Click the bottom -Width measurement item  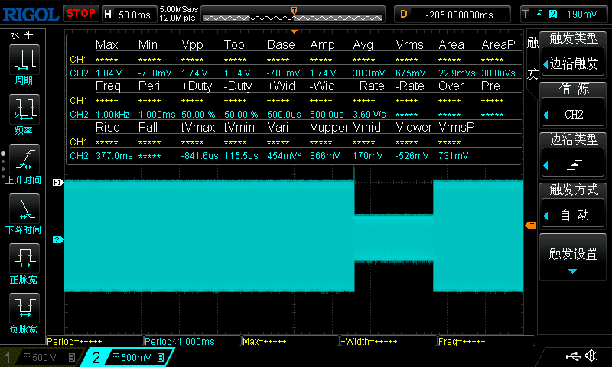click(369, 341)
